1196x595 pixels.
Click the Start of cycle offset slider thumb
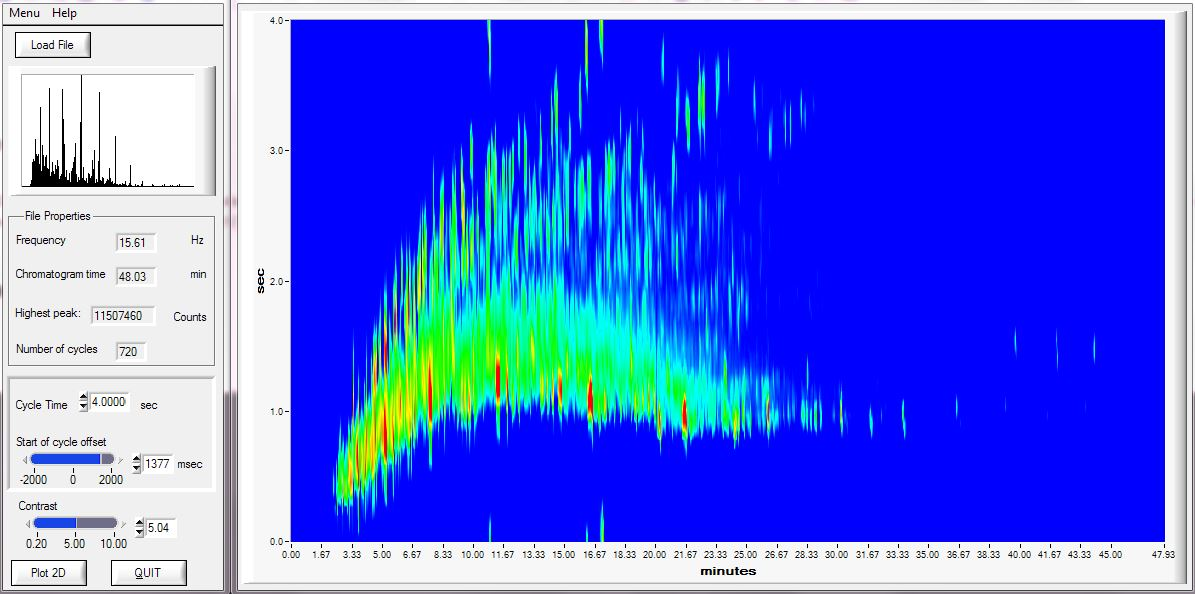[x=107, y=459]
